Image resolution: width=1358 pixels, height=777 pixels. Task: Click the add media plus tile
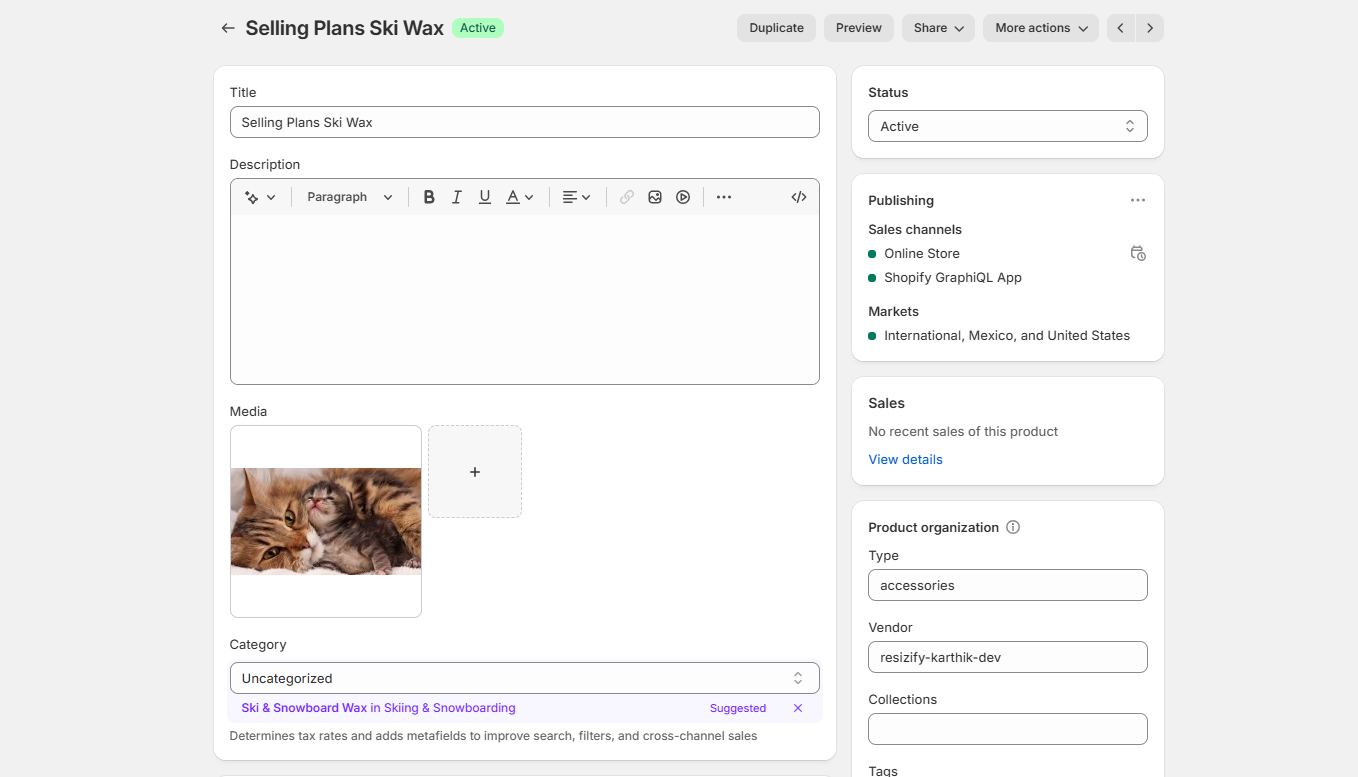click(x=475, y=472)
